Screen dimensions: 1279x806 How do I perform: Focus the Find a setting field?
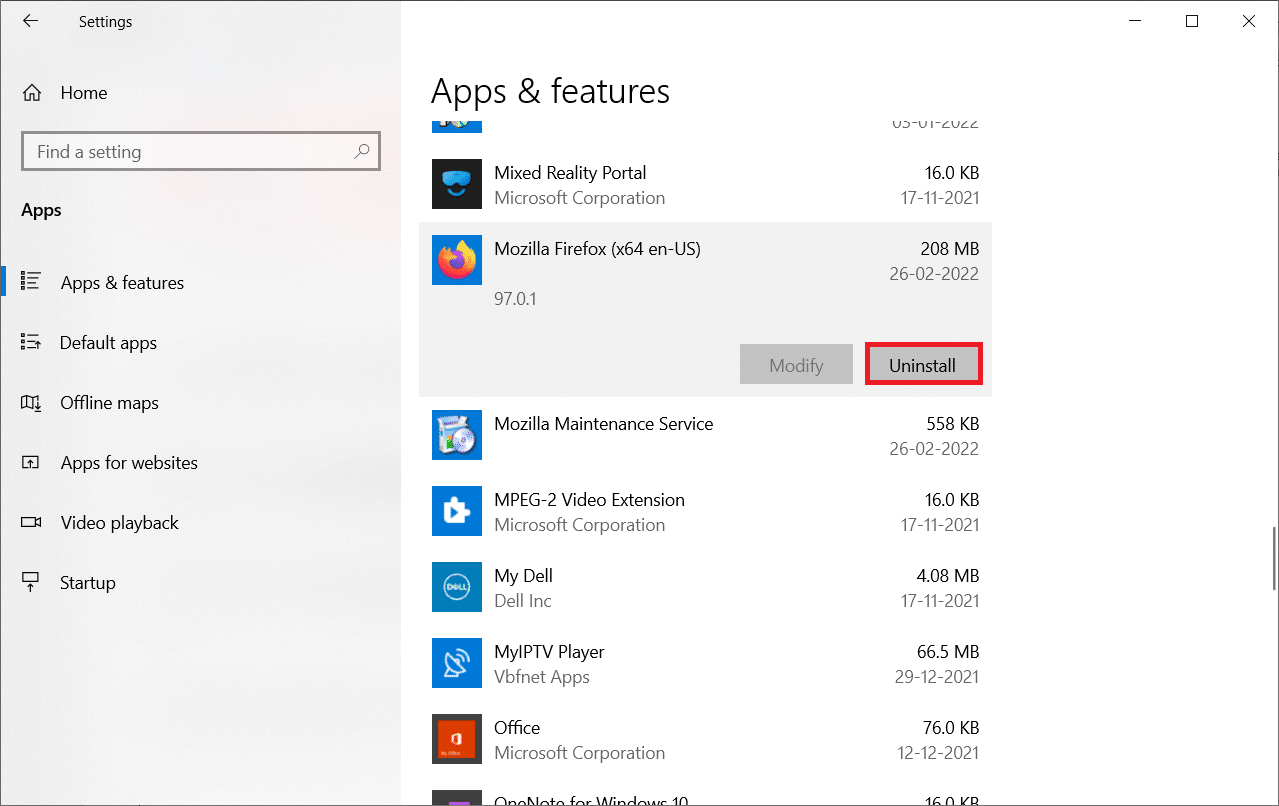pyautogui.click(x=200, y=152)
